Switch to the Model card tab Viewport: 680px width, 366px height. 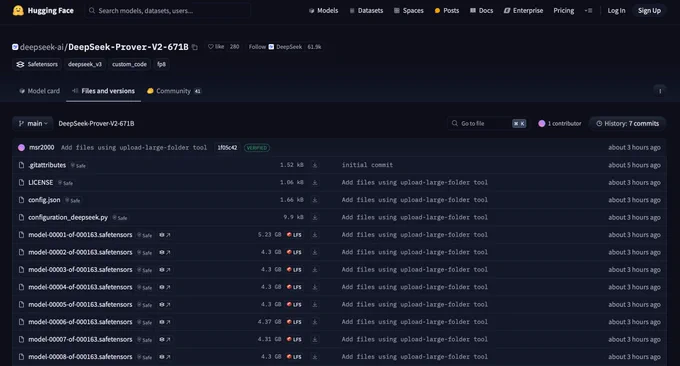pos(39,91)
